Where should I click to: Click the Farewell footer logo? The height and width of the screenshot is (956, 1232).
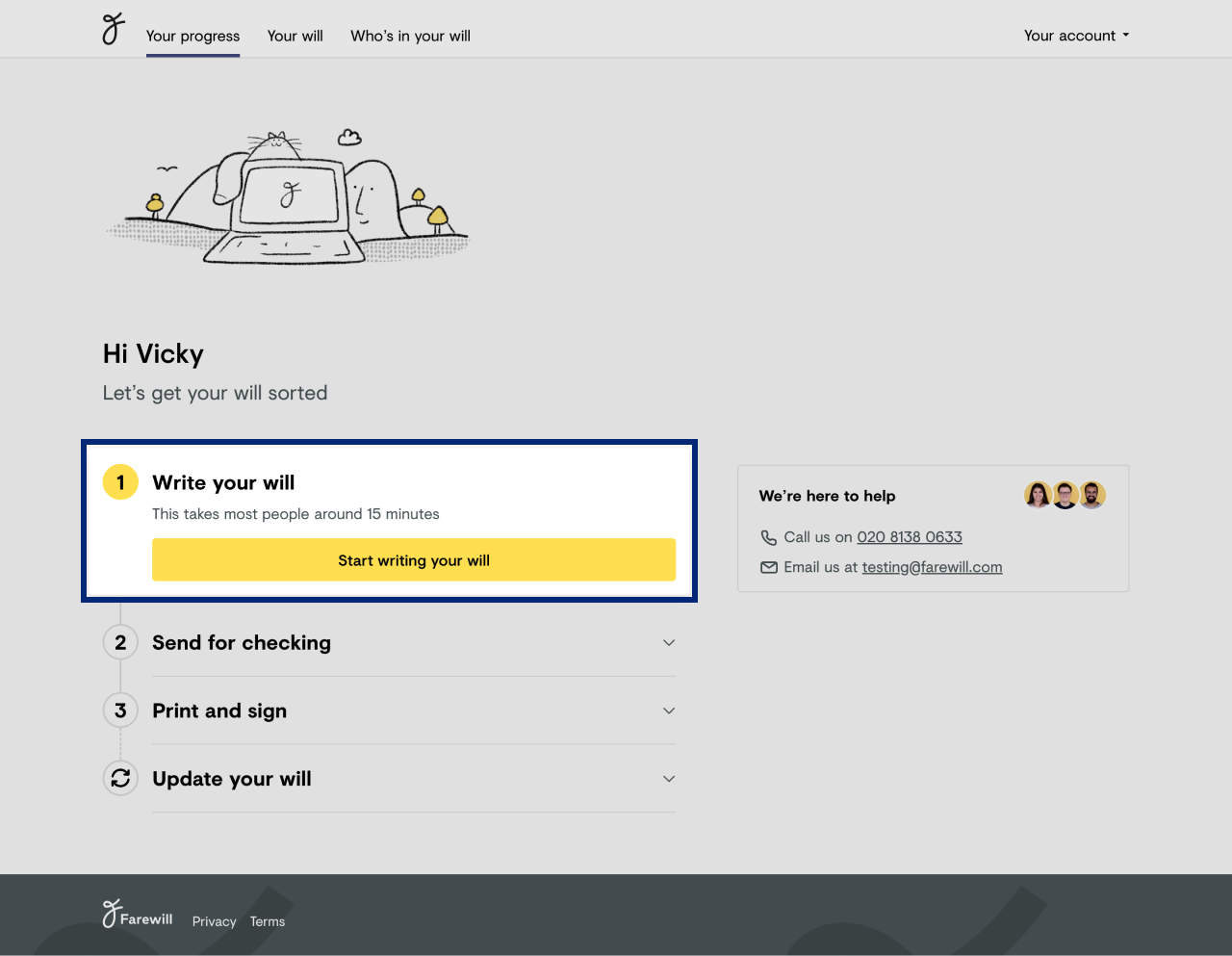pyautogui.click(x=138, y=915)
